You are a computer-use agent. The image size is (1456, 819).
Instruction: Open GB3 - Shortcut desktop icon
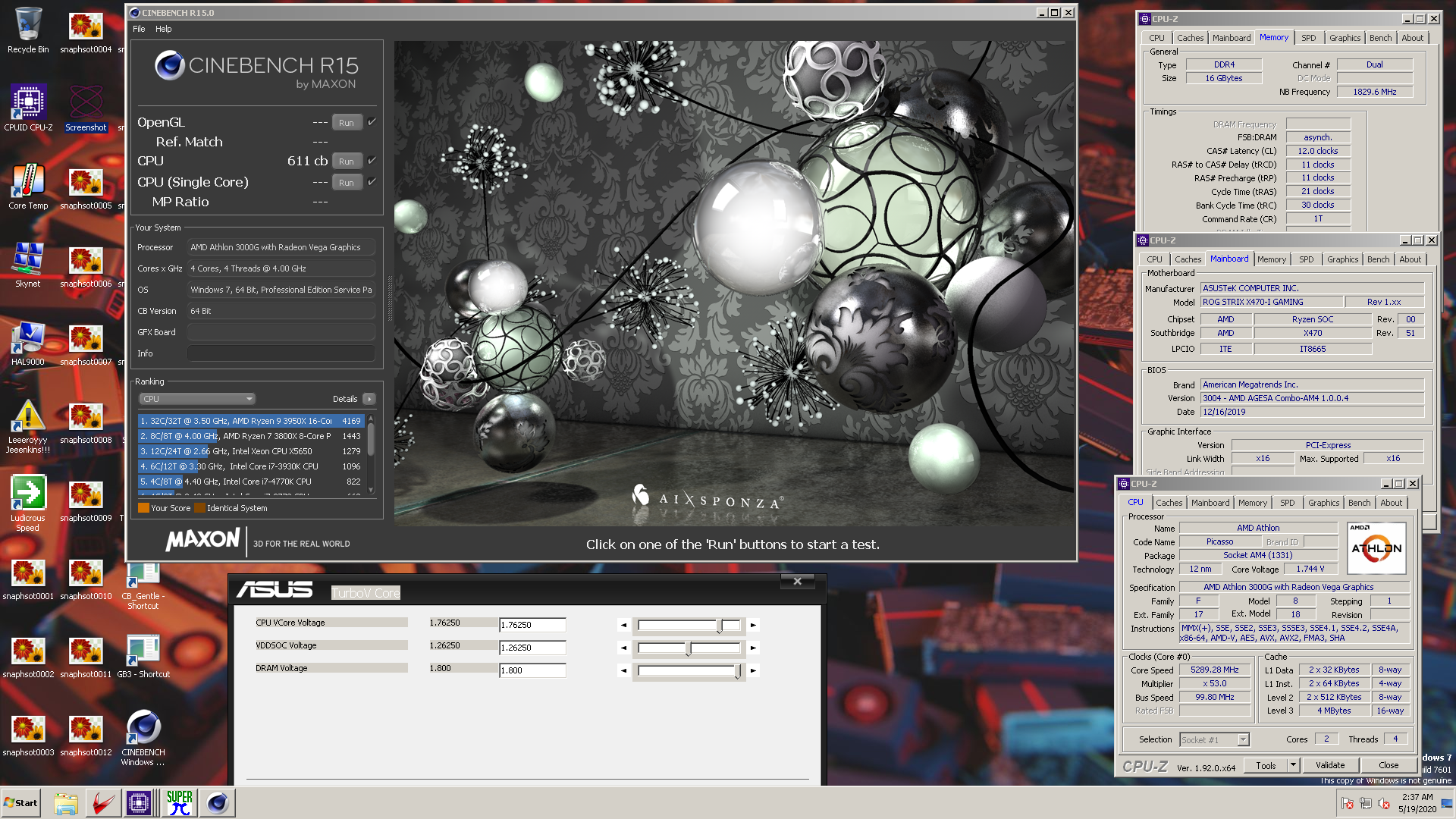[143, 655]
